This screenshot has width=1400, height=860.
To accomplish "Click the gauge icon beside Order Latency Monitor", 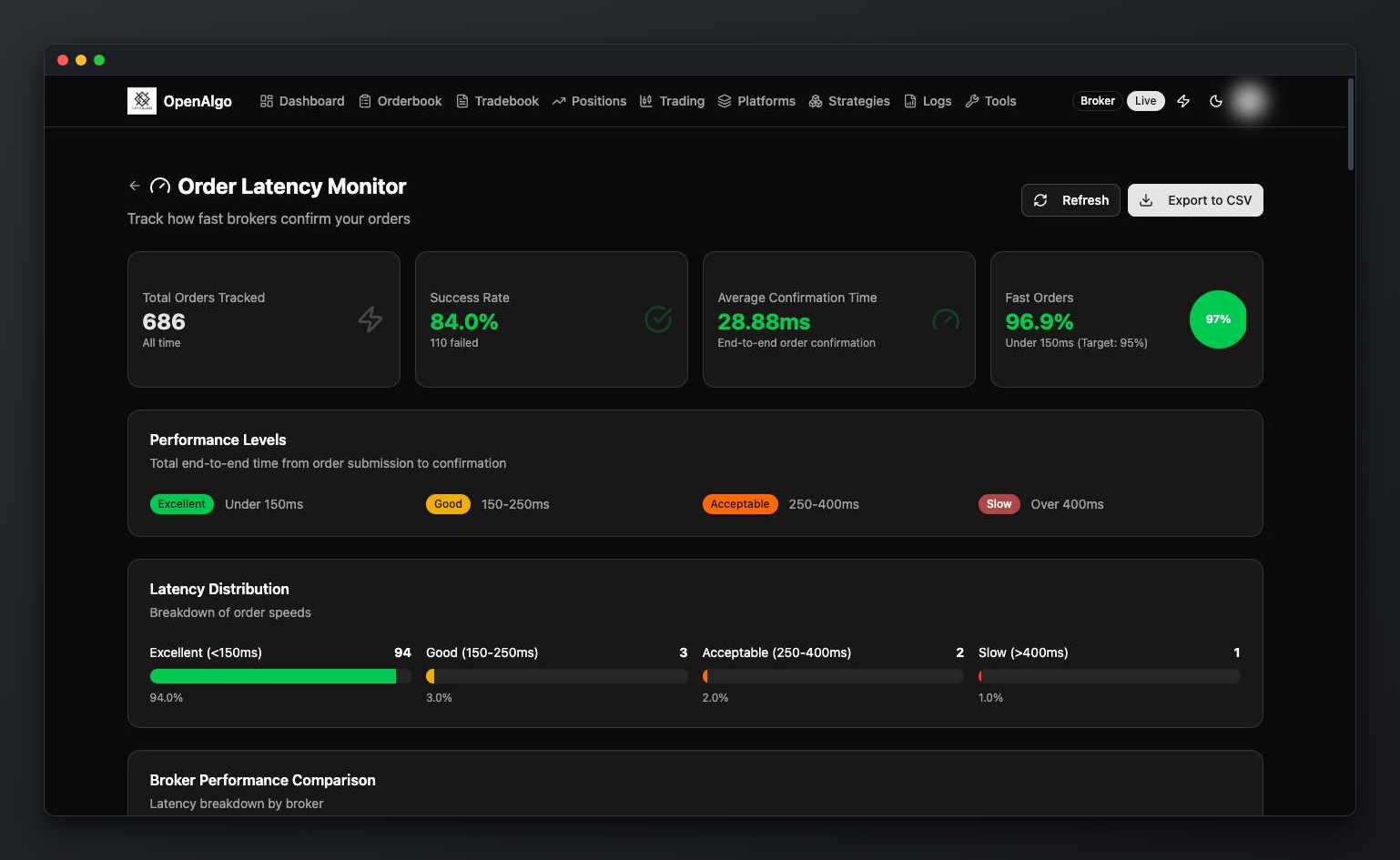I will tap(160, 187).
